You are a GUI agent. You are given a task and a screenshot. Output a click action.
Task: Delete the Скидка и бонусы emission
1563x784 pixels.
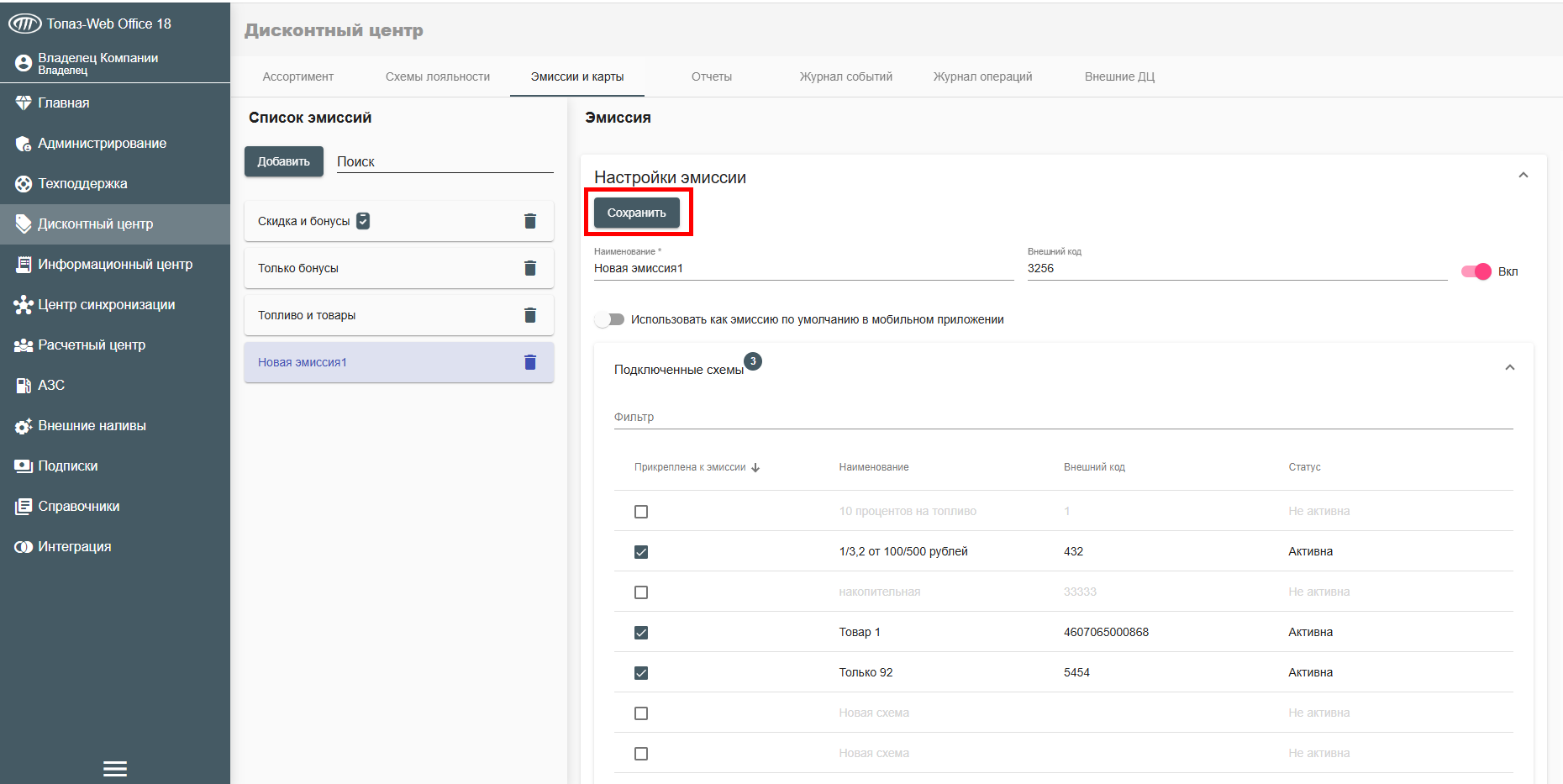(x=530, y=221)
